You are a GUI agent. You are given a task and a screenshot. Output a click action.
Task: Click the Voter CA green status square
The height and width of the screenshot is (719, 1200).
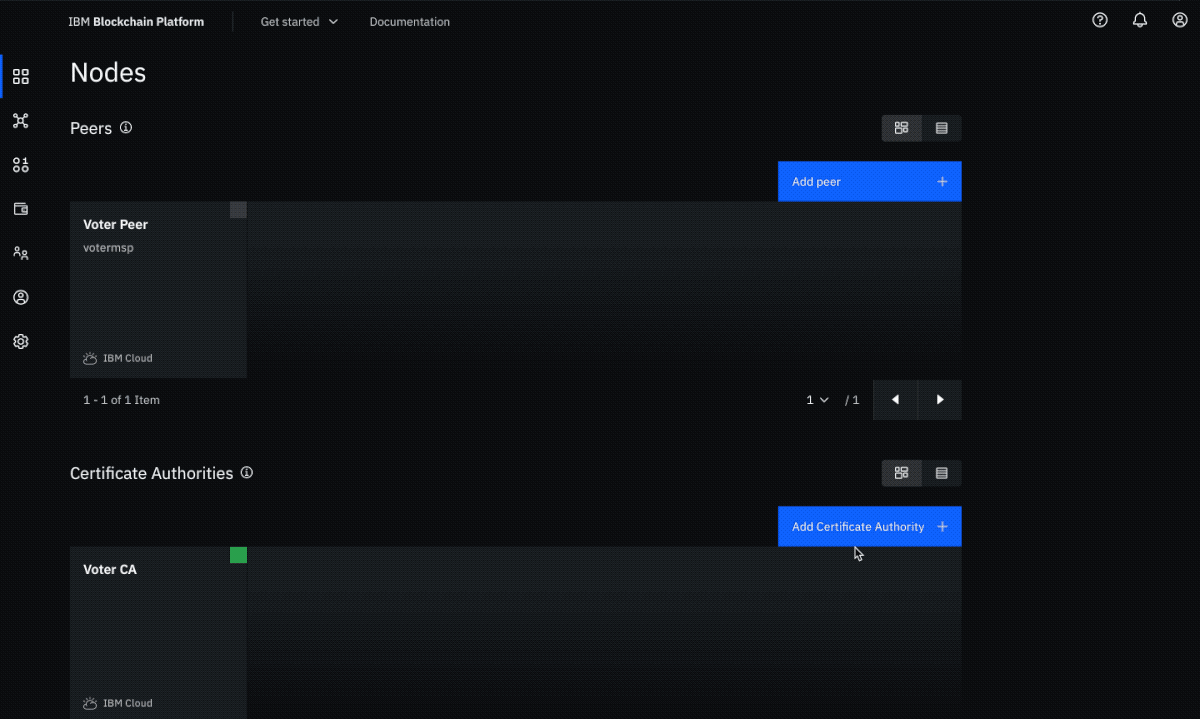(238, 555)
